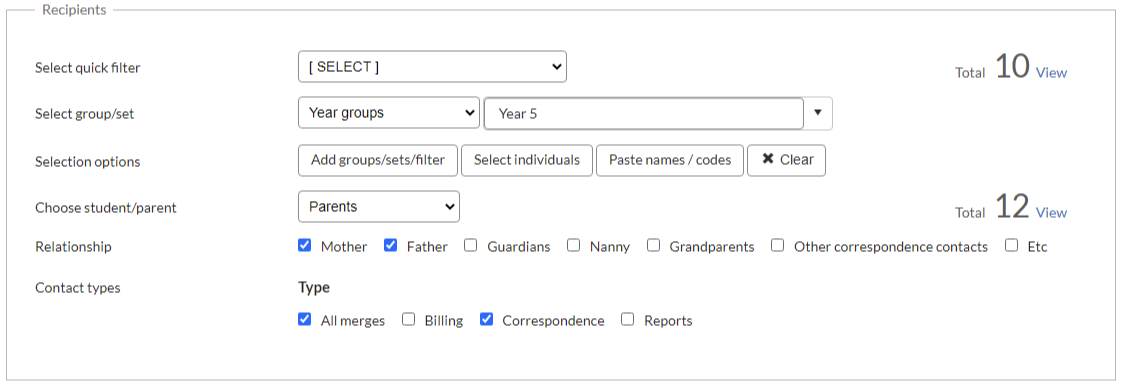Screen dimensions: 1122x384
Task: Click the bold 'Type' heading
Action: (x=314, y=287)
